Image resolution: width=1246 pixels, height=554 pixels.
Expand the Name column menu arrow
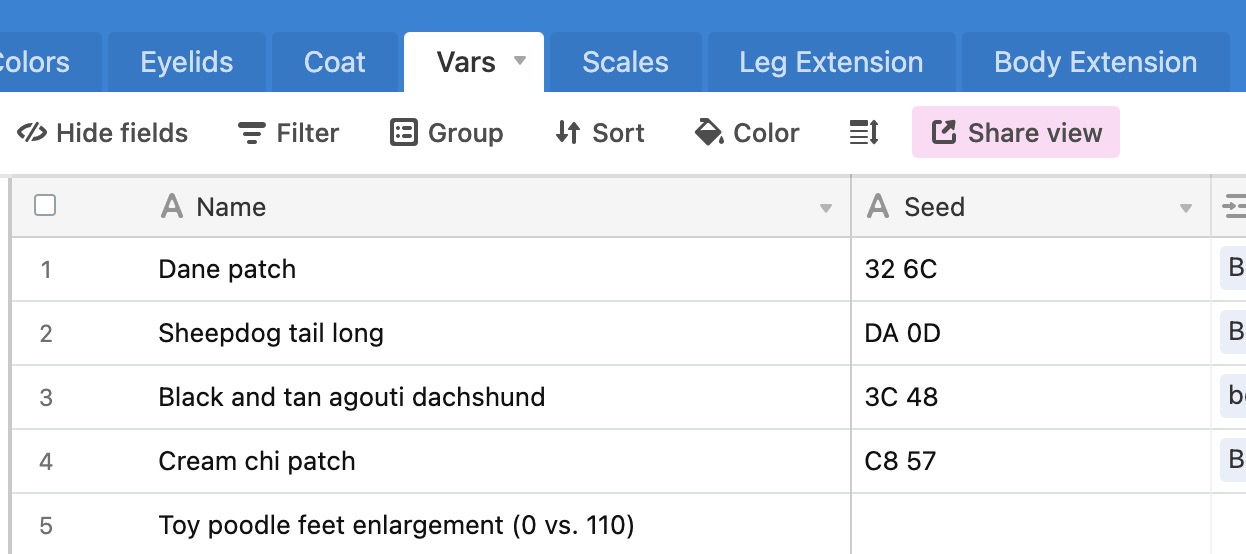tap(826, 208)
